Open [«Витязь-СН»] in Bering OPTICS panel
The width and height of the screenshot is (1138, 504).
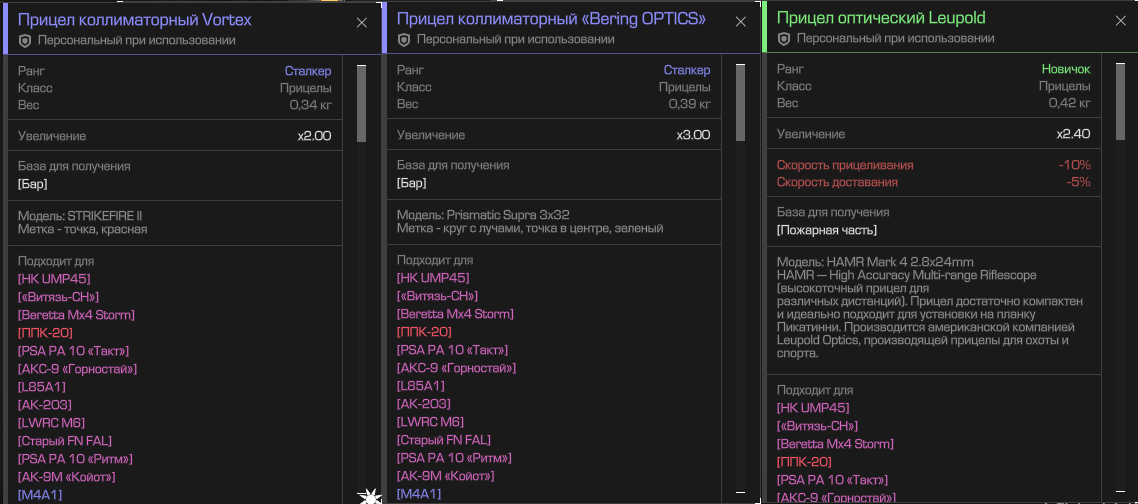(437, 296)
